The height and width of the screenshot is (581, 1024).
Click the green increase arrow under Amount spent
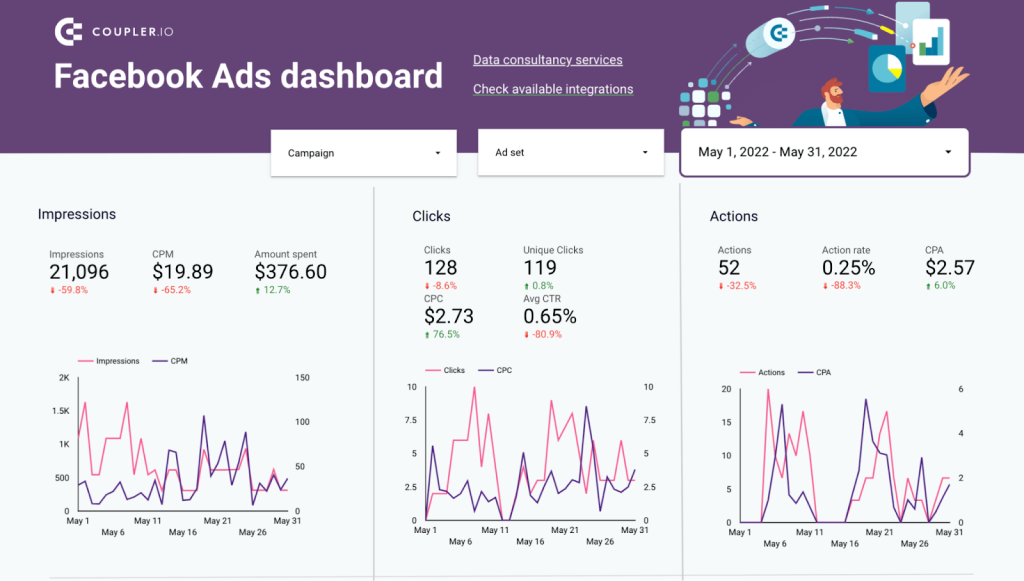click(259, 289)
